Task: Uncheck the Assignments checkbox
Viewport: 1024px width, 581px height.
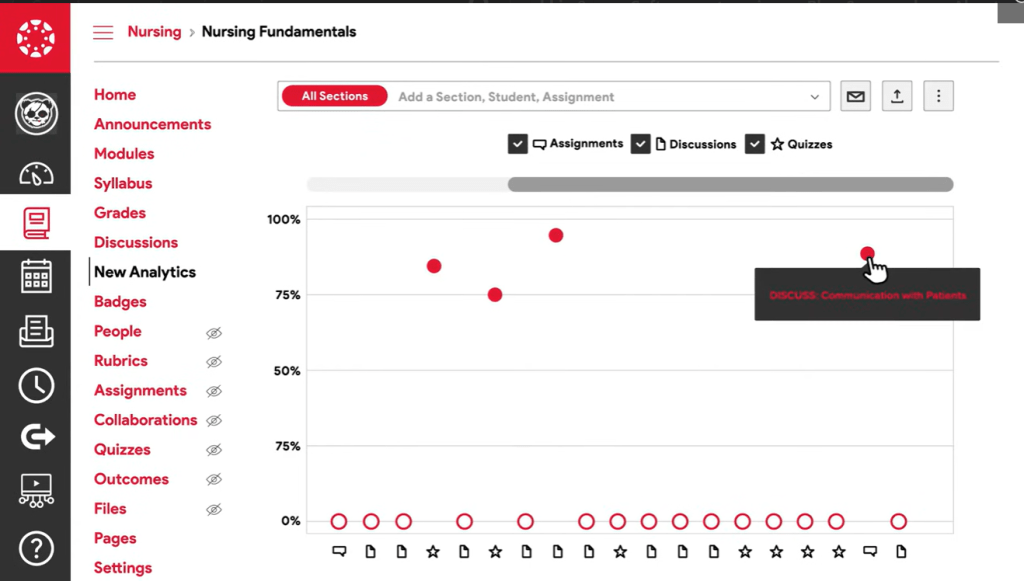Action: [x=517, y=144]
